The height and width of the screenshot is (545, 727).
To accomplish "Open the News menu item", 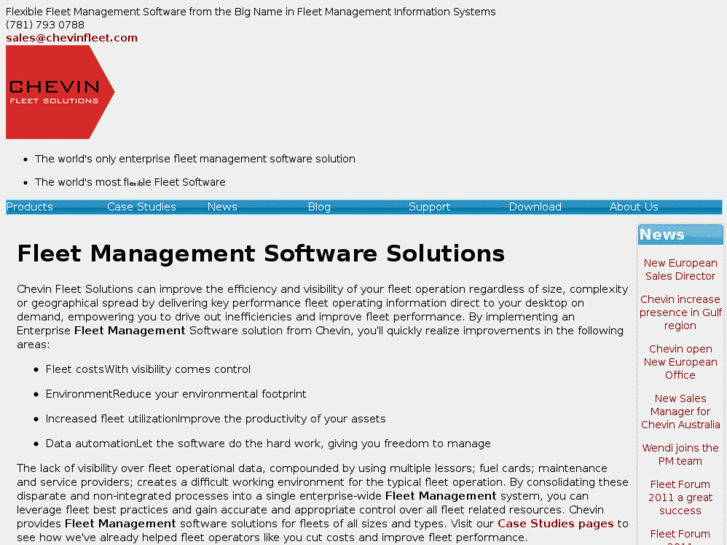I will tap(222, 207).
